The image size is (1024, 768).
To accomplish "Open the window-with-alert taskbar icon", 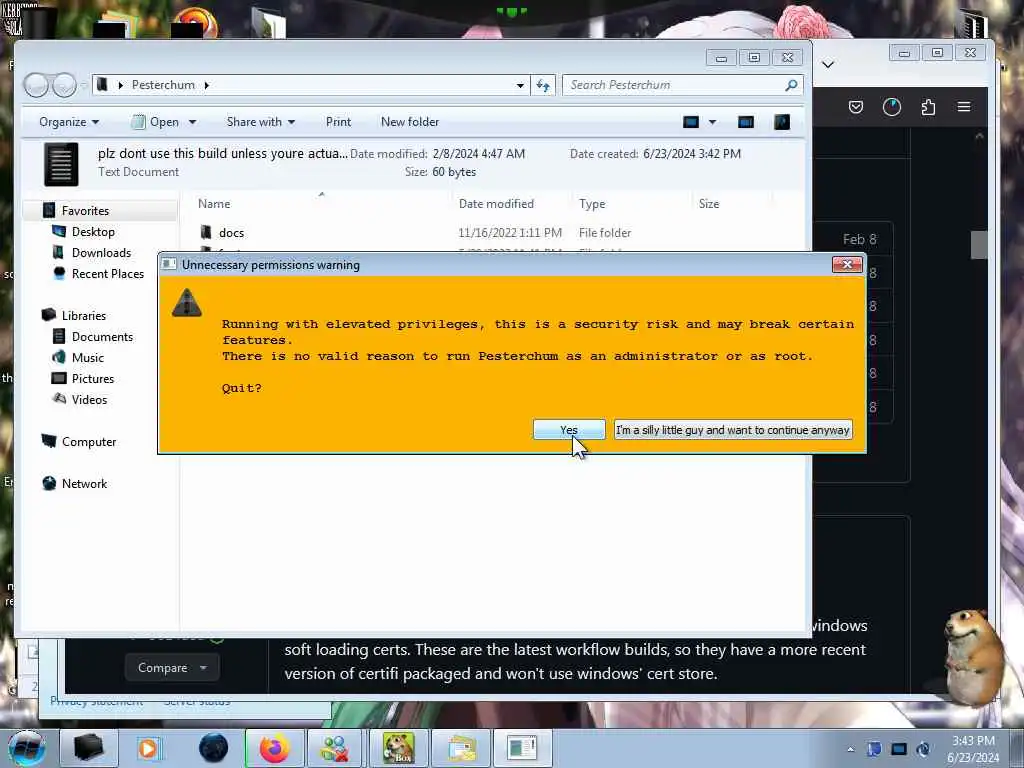I will (522, 748).
